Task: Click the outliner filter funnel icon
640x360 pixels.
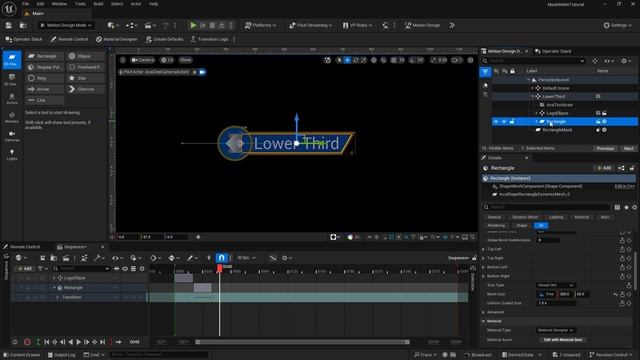Action: coord(485,72)
